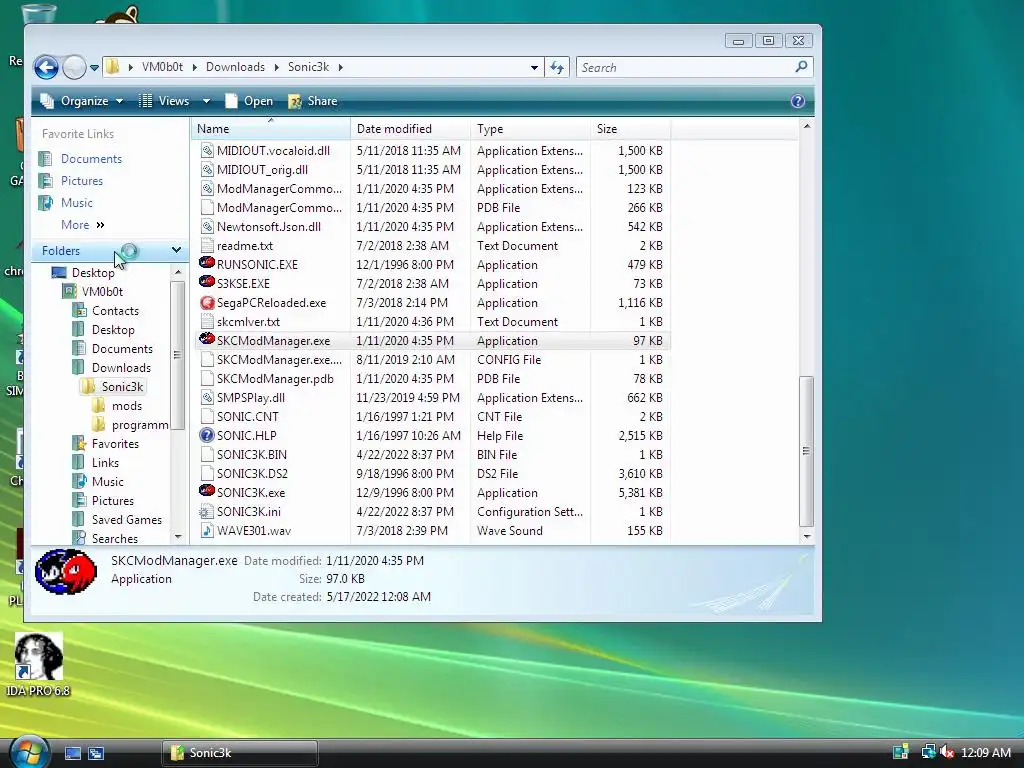This screenshot has width=1024, height=768.
Task: Click Open in the toolbar
Action: tap(249, 101)
